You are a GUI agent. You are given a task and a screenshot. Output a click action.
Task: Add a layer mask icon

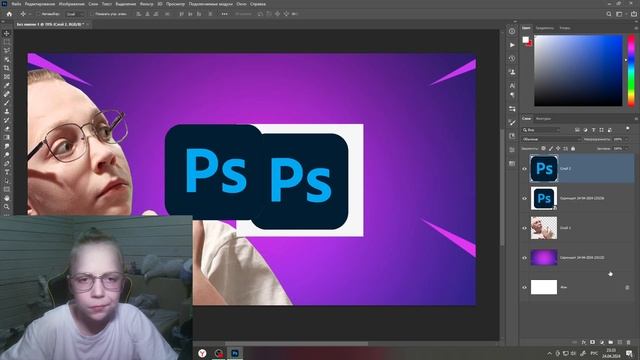coord(593,342)
